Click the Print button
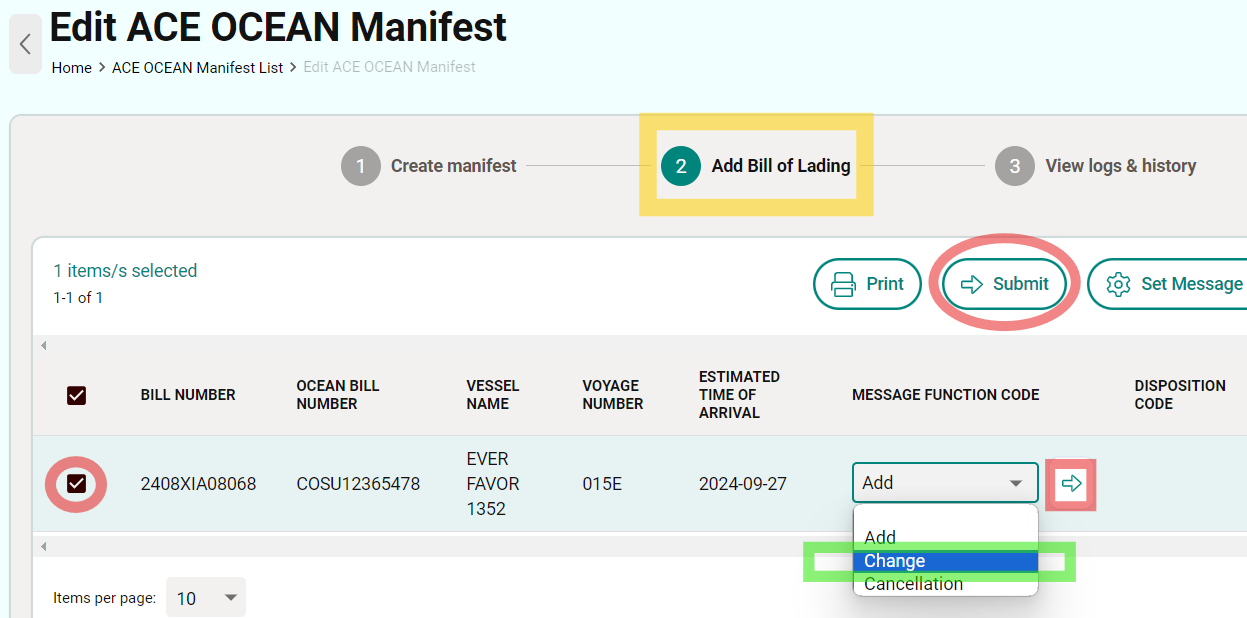The image size is (1247, 618). [867, 284]
